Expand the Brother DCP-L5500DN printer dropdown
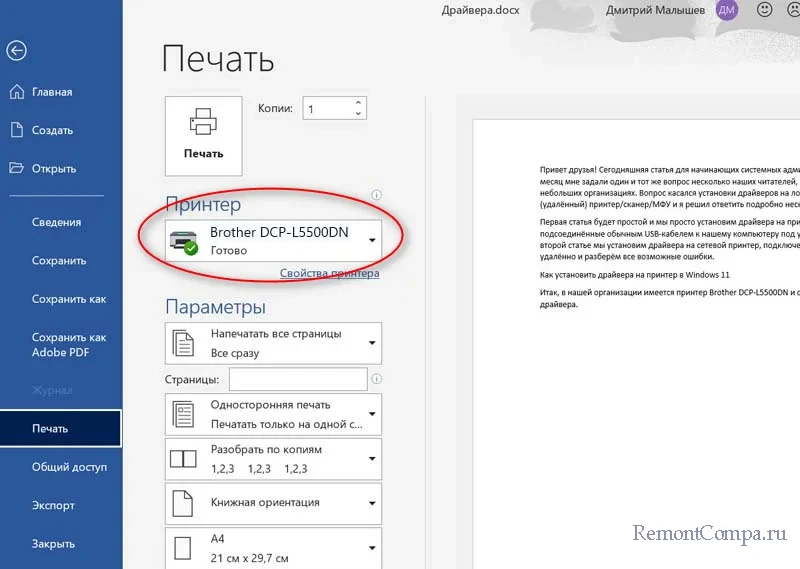Screen dimensions: 800x569 [x=372, y=240]
